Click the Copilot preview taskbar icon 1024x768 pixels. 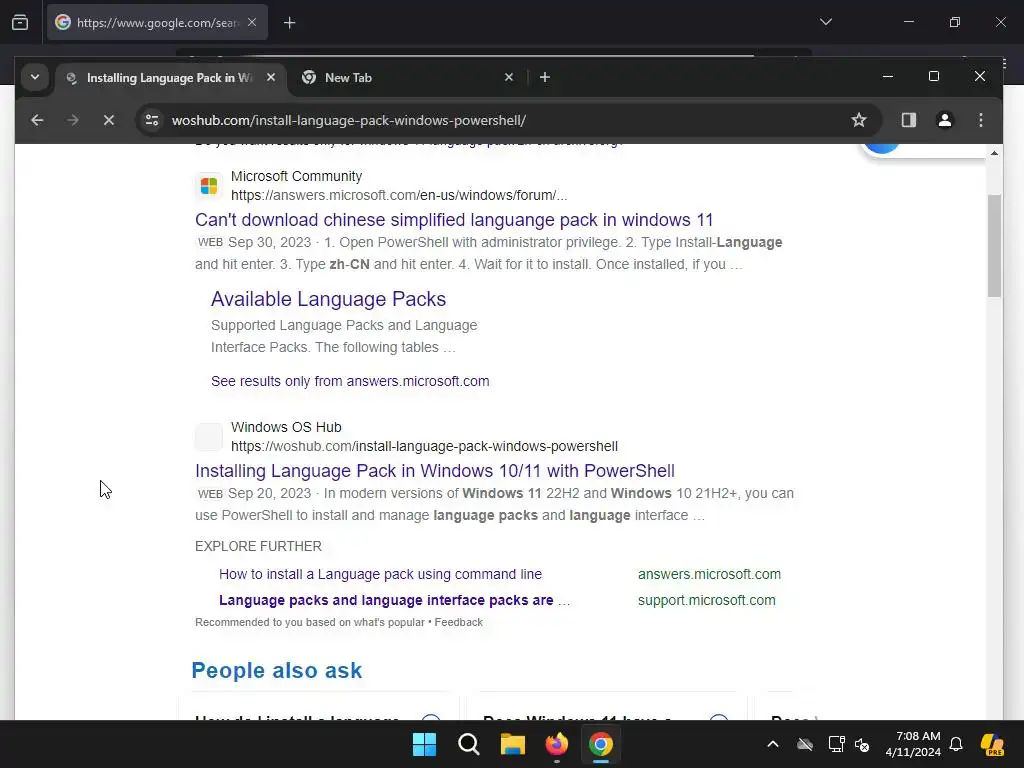pos(992,744)
